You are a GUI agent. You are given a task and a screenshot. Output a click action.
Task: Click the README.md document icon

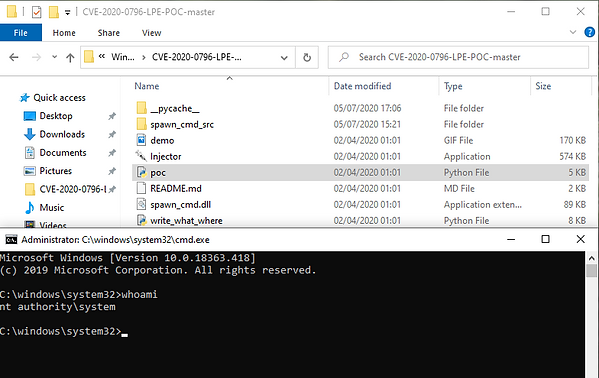[141, 188]
